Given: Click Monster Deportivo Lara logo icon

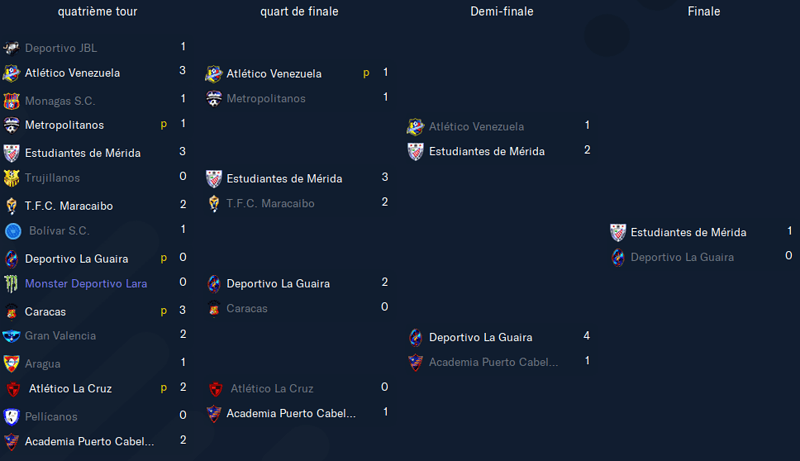Looking at the screenshot, I should coord(11,284).
